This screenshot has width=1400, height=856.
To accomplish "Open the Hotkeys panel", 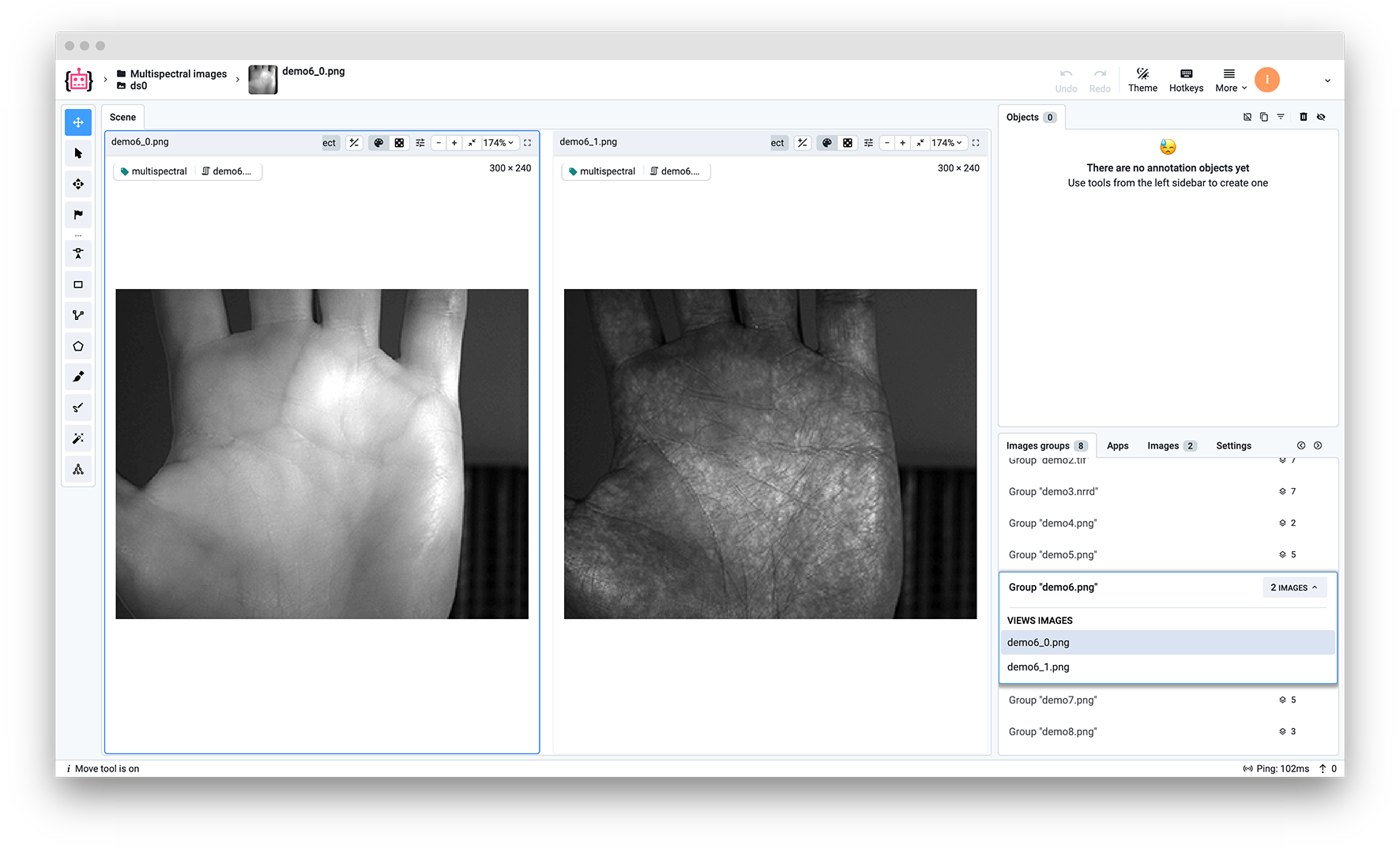I will click(x=1186, y=80).
